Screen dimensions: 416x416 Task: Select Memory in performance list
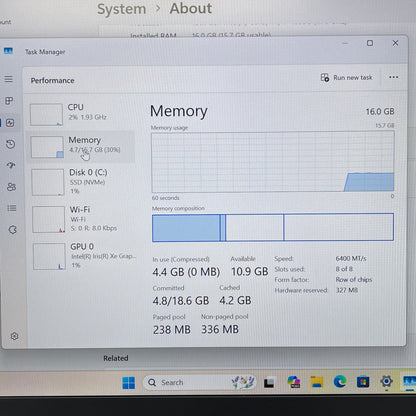click(81, 147)
